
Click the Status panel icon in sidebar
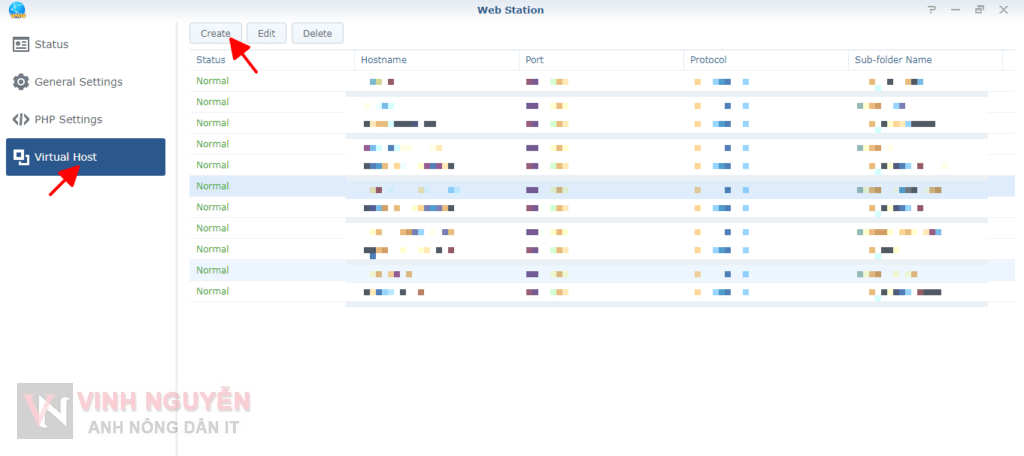coord(21,45)
